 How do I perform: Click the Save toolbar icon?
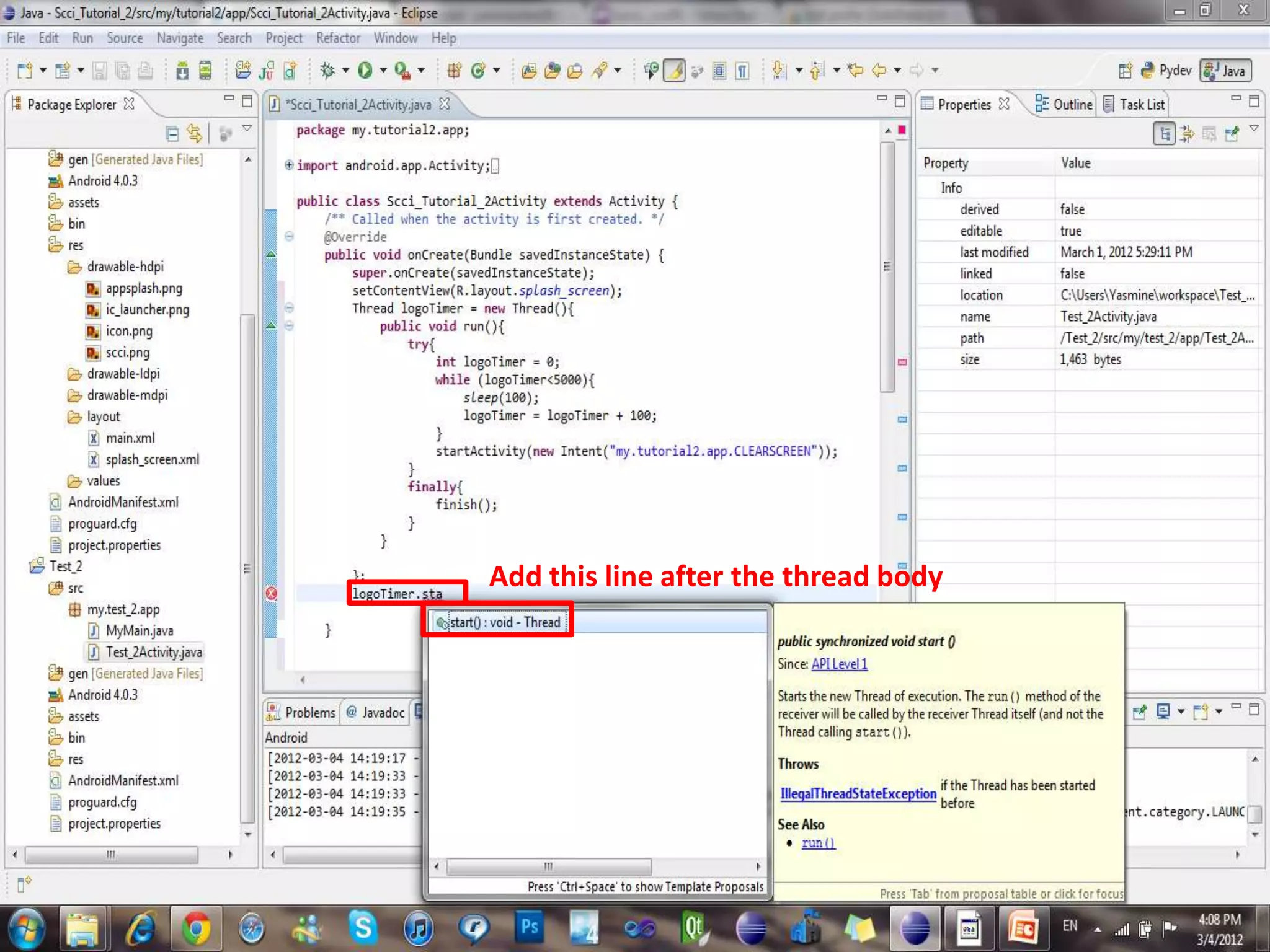pos(99,71)
